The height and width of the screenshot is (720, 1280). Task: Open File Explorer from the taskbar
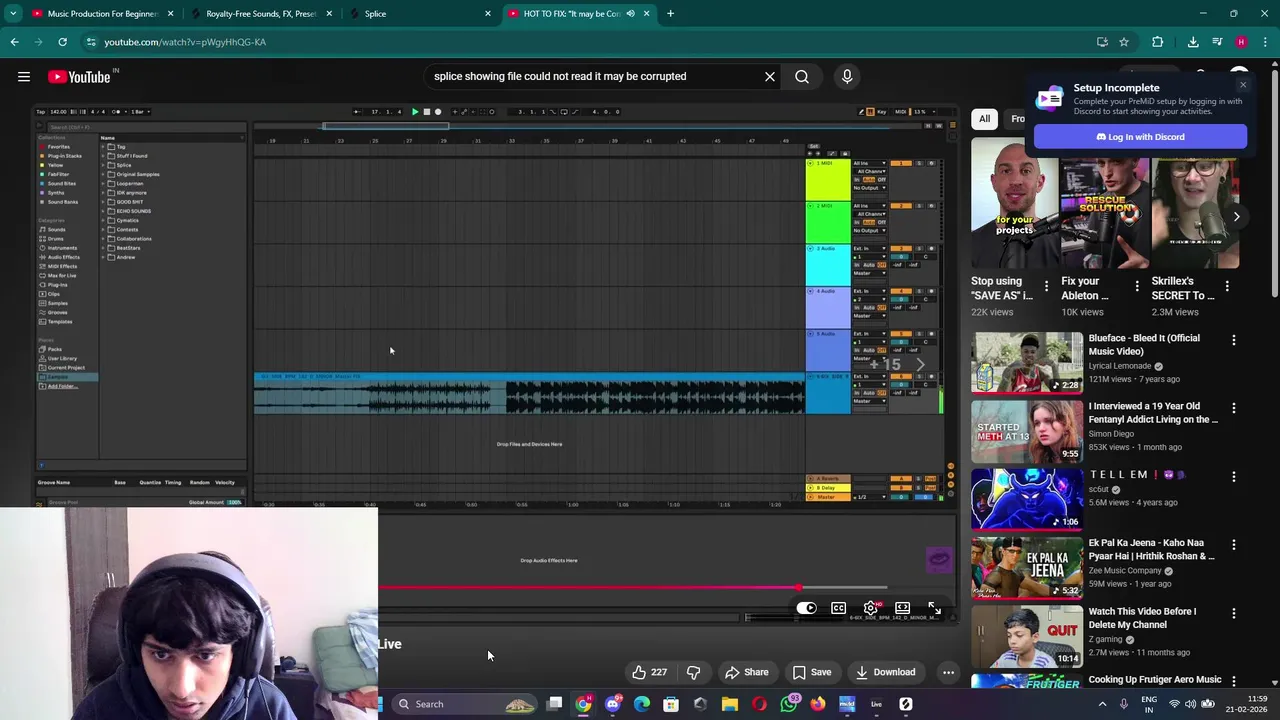pyautogui.click(x=730, y=704)
